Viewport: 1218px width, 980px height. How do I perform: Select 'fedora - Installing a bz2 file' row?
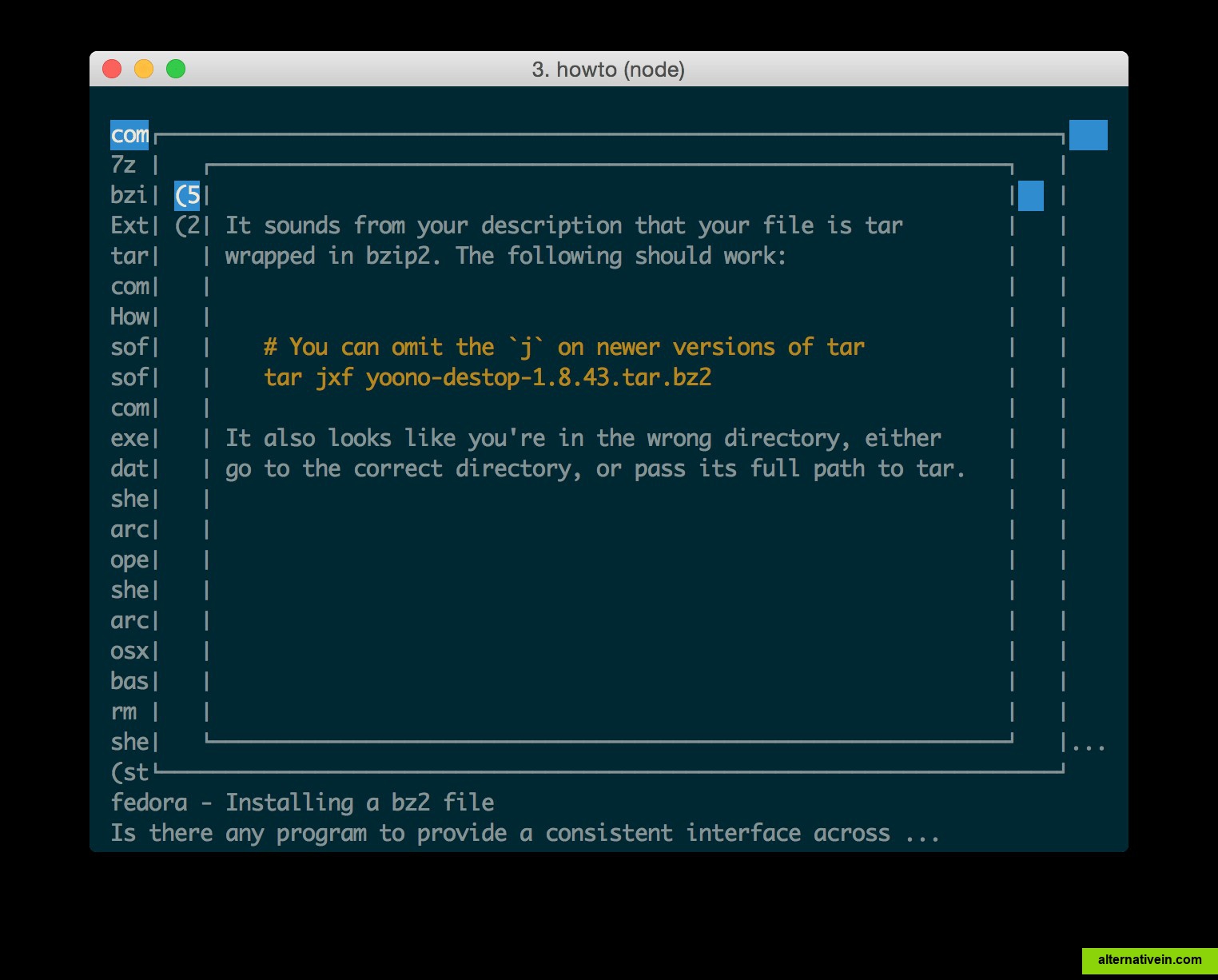point(303,803)
